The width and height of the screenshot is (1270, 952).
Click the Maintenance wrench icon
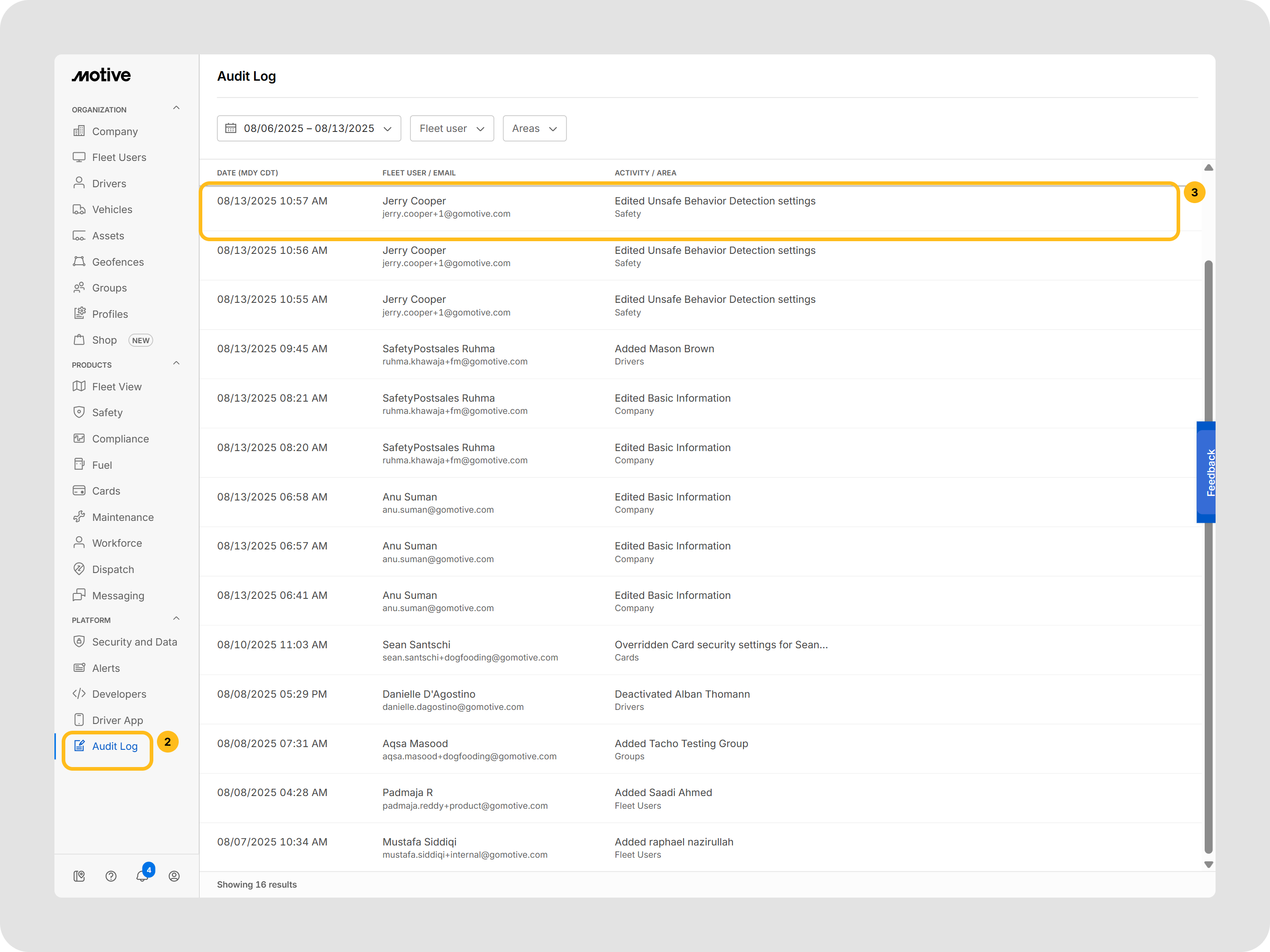(x=79, y=516)
